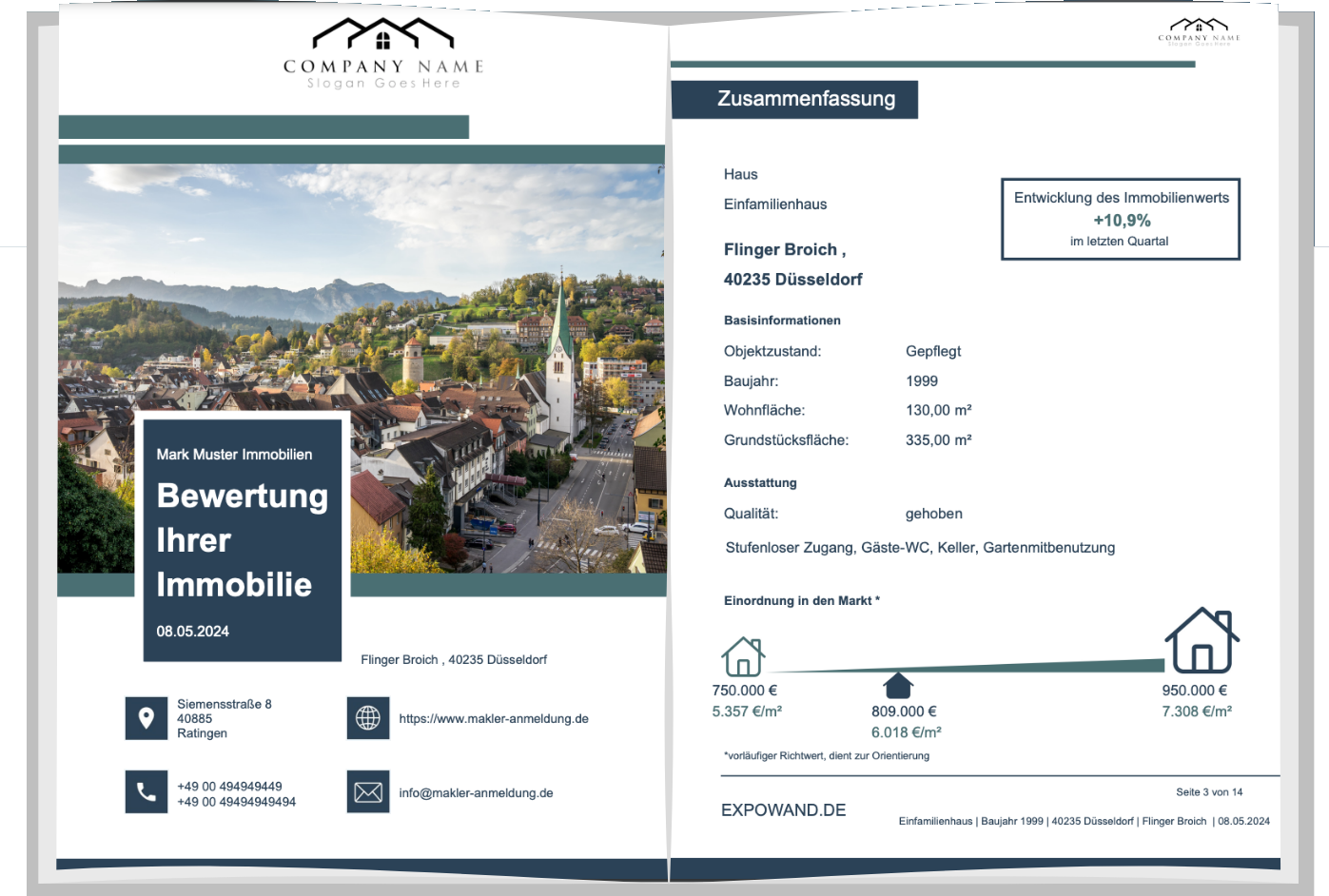This screenshot has width=1329, height=896.
Task: Click the Siemensstraße 8 address text
Action: 224,705
